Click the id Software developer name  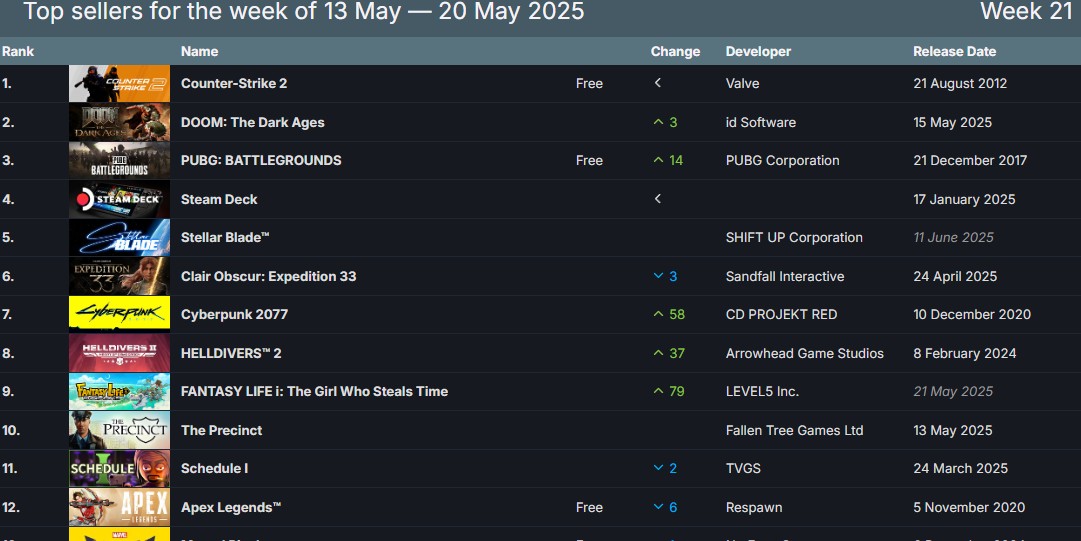tap(760, 123)
